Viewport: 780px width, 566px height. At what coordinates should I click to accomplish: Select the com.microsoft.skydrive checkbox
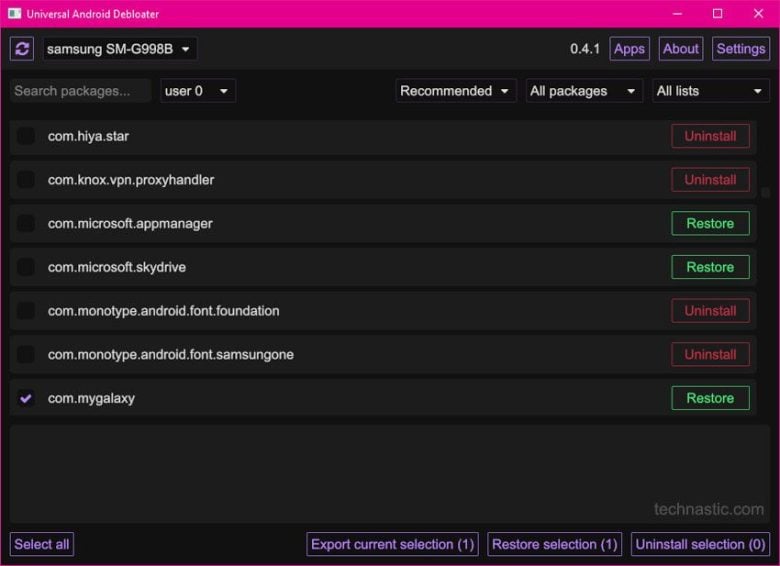tap(26, 267)
